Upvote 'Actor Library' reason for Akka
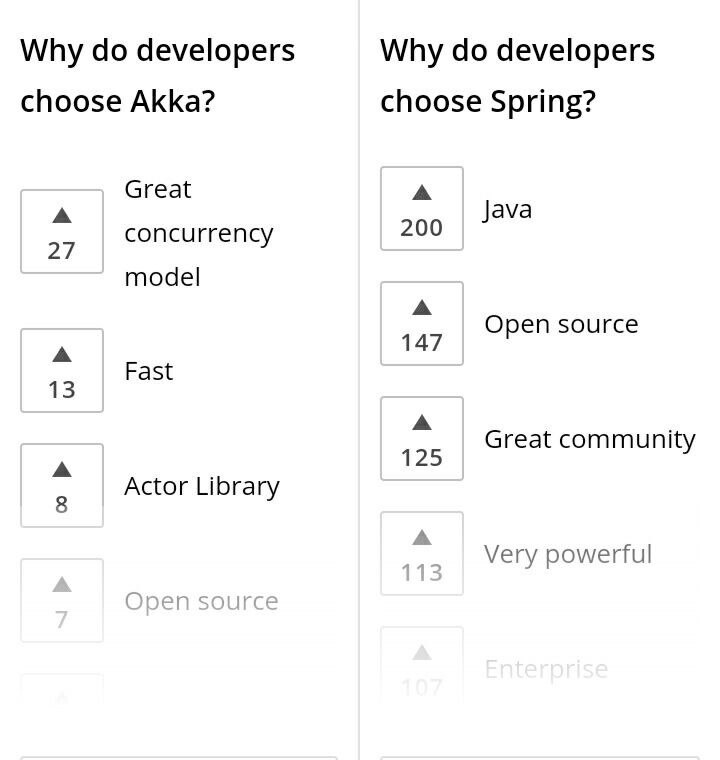This screenshot has height=760, width=720. [x=62, y=486]
